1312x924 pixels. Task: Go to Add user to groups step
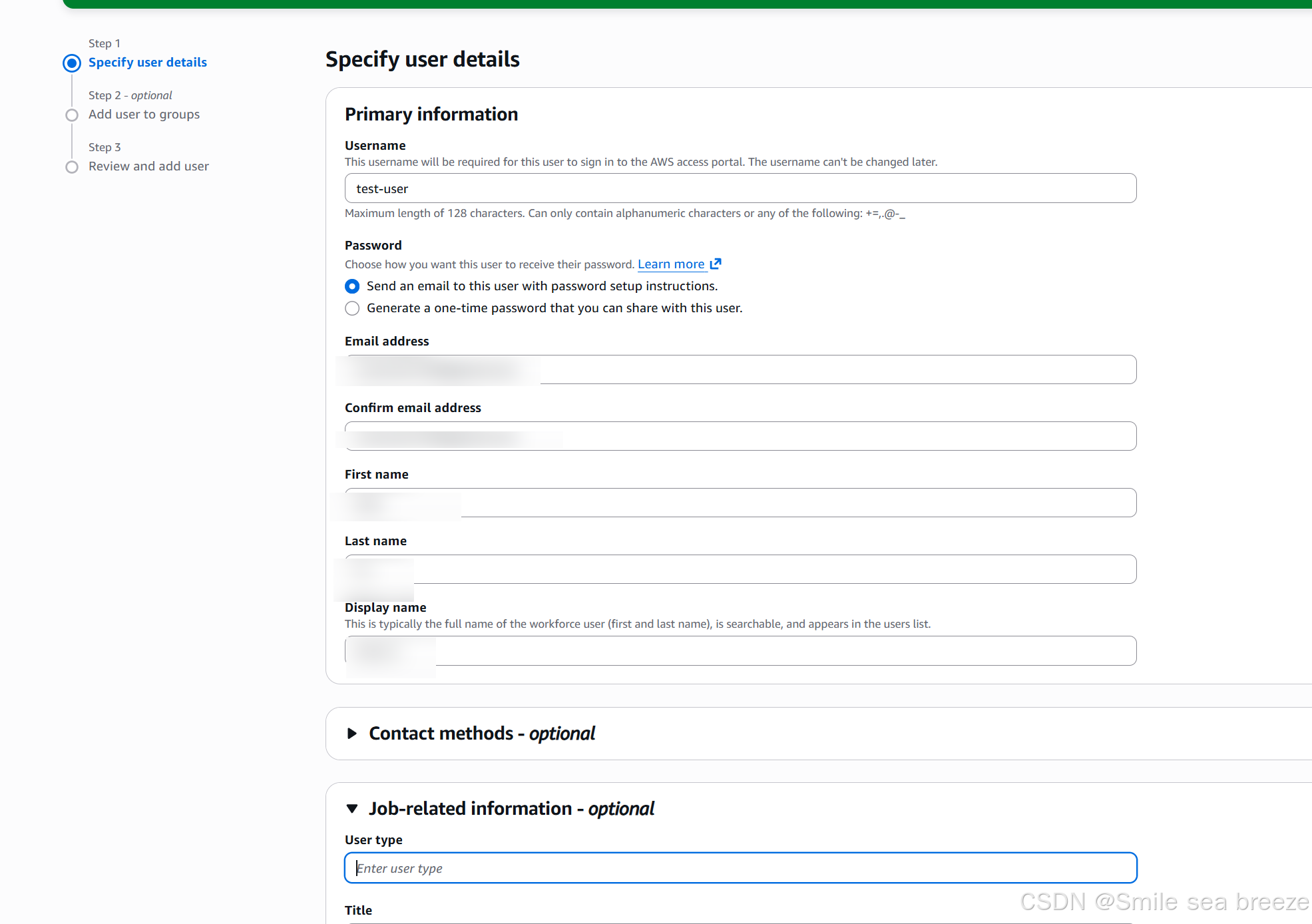point(144,115)
